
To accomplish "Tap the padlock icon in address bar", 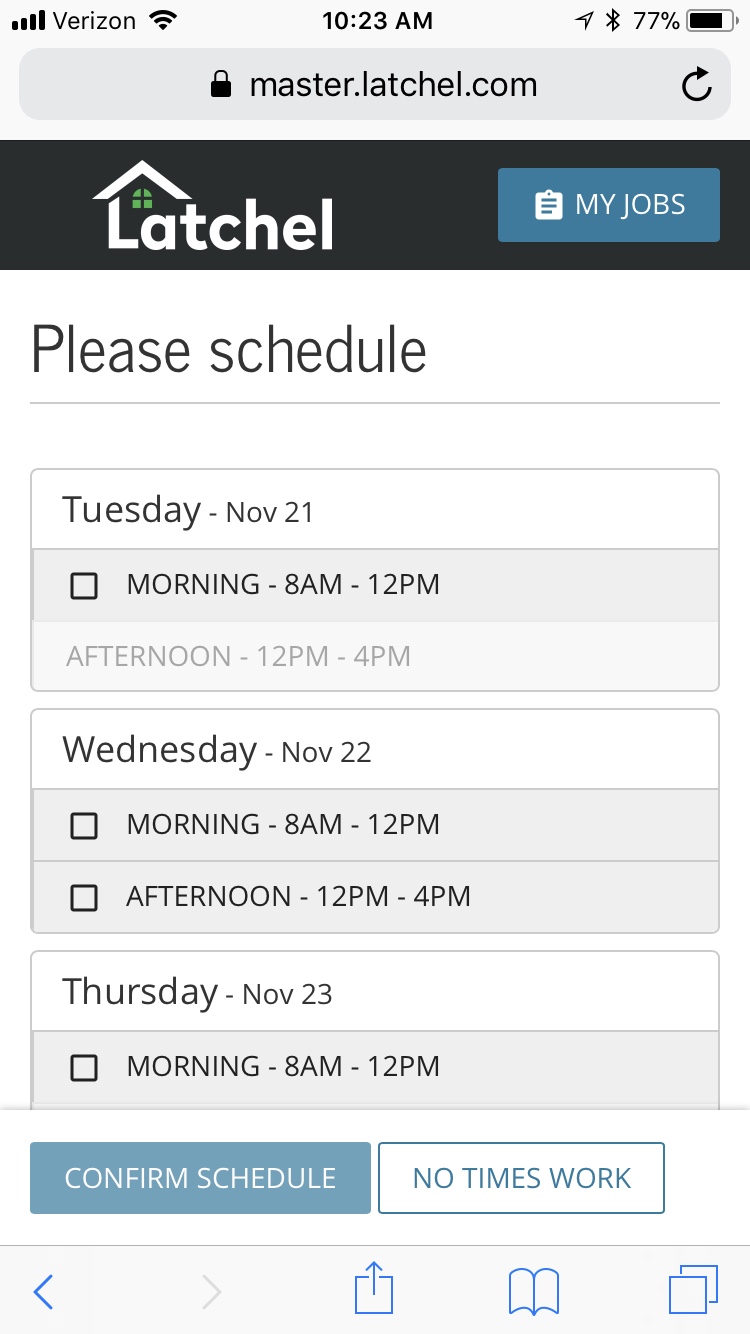I will tap(221, 86).
